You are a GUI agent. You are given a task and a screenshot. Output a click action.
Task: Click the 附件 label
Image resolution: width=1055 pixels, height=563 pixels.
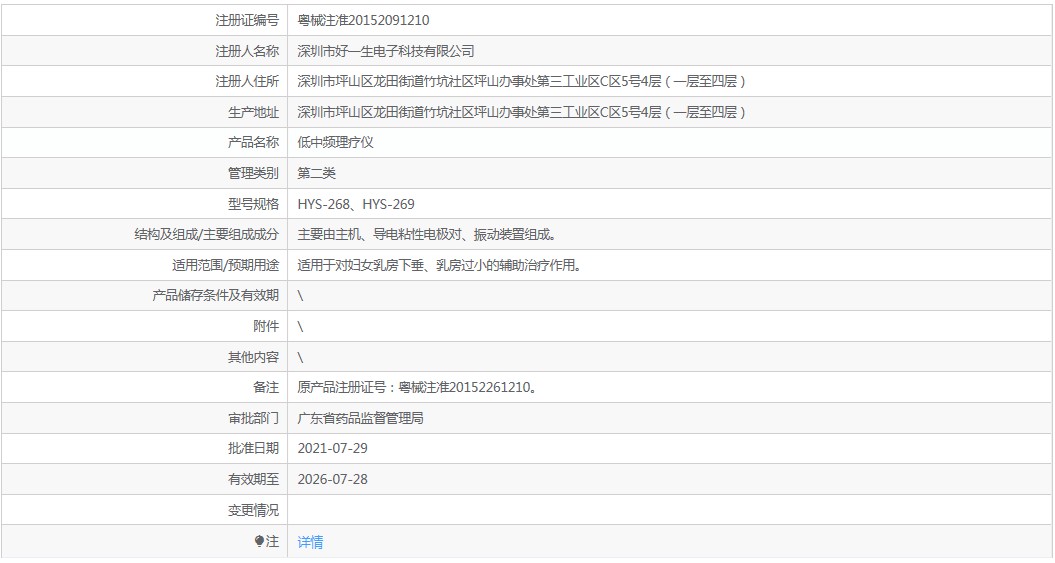266,326
